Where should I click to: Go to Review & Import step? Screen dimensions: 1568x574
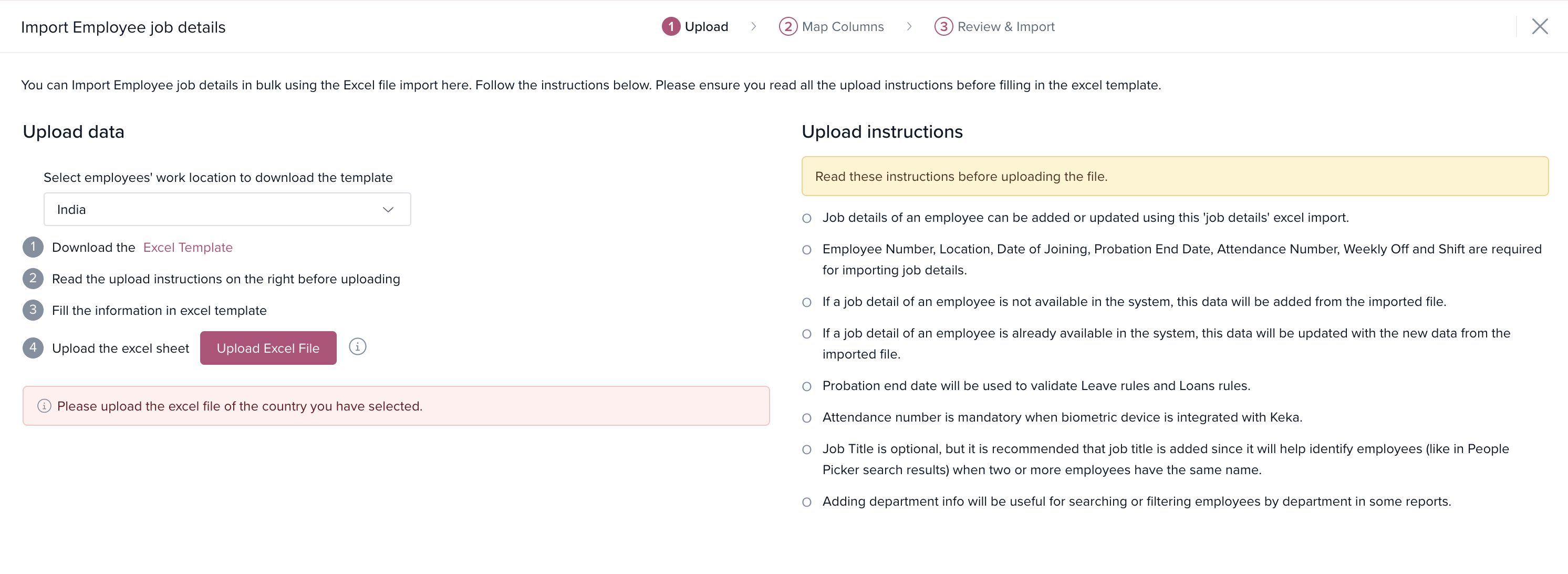point(1005,27)
